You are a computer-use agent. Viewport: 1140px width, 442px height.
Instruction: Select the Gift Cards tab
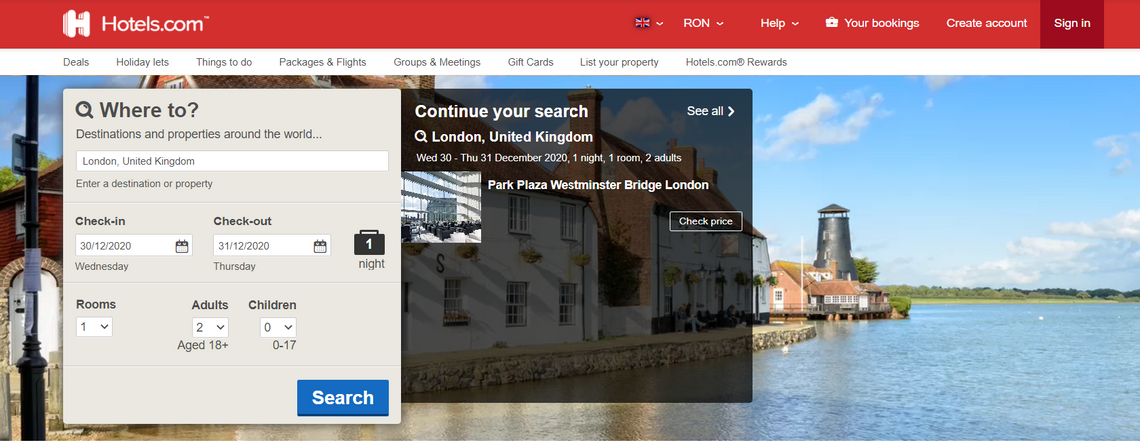pos(530,62)
